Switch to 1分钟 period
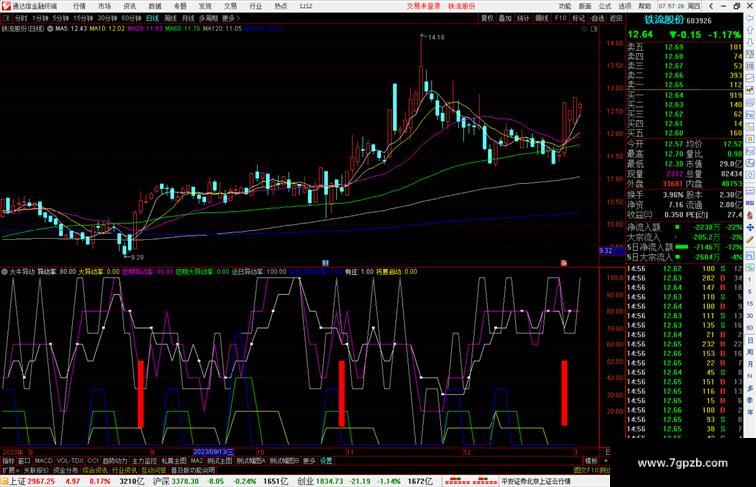Screen dimensions: 756x487 (40, 18)
